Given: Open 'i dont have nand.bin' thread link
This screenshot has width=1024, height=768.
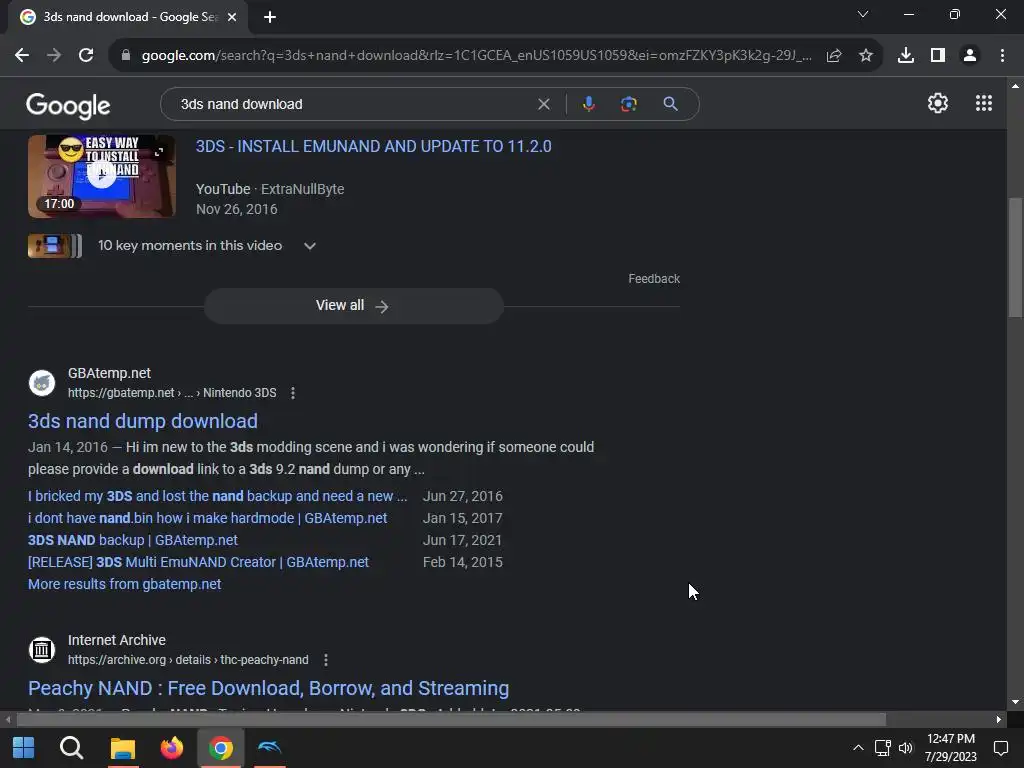Looking at the screenshot, I should tap(208, 519).
